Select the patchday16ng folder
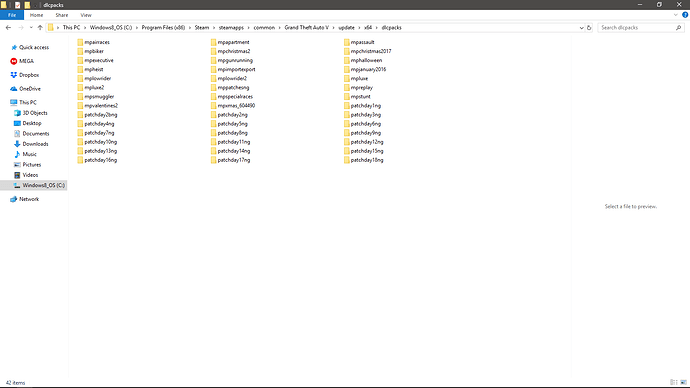Image resolution: width=690 pixels, height=388 pixels. [97, 160]
